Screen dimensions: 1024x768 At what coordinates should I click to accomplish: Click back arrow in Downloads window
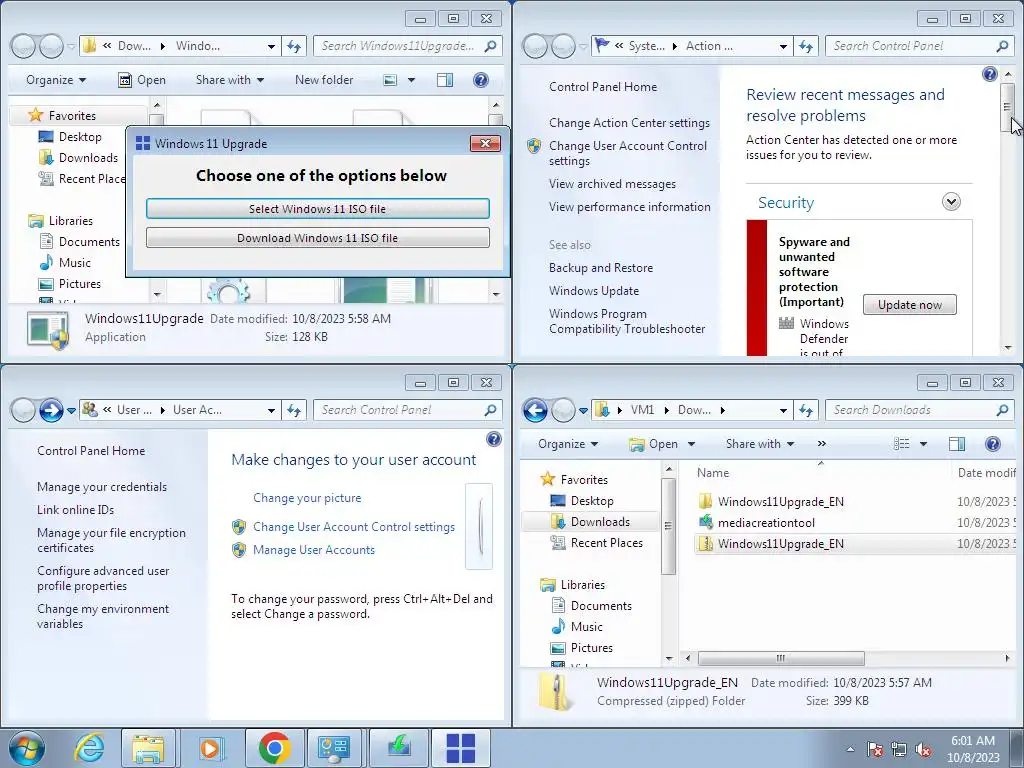point(535,410)
